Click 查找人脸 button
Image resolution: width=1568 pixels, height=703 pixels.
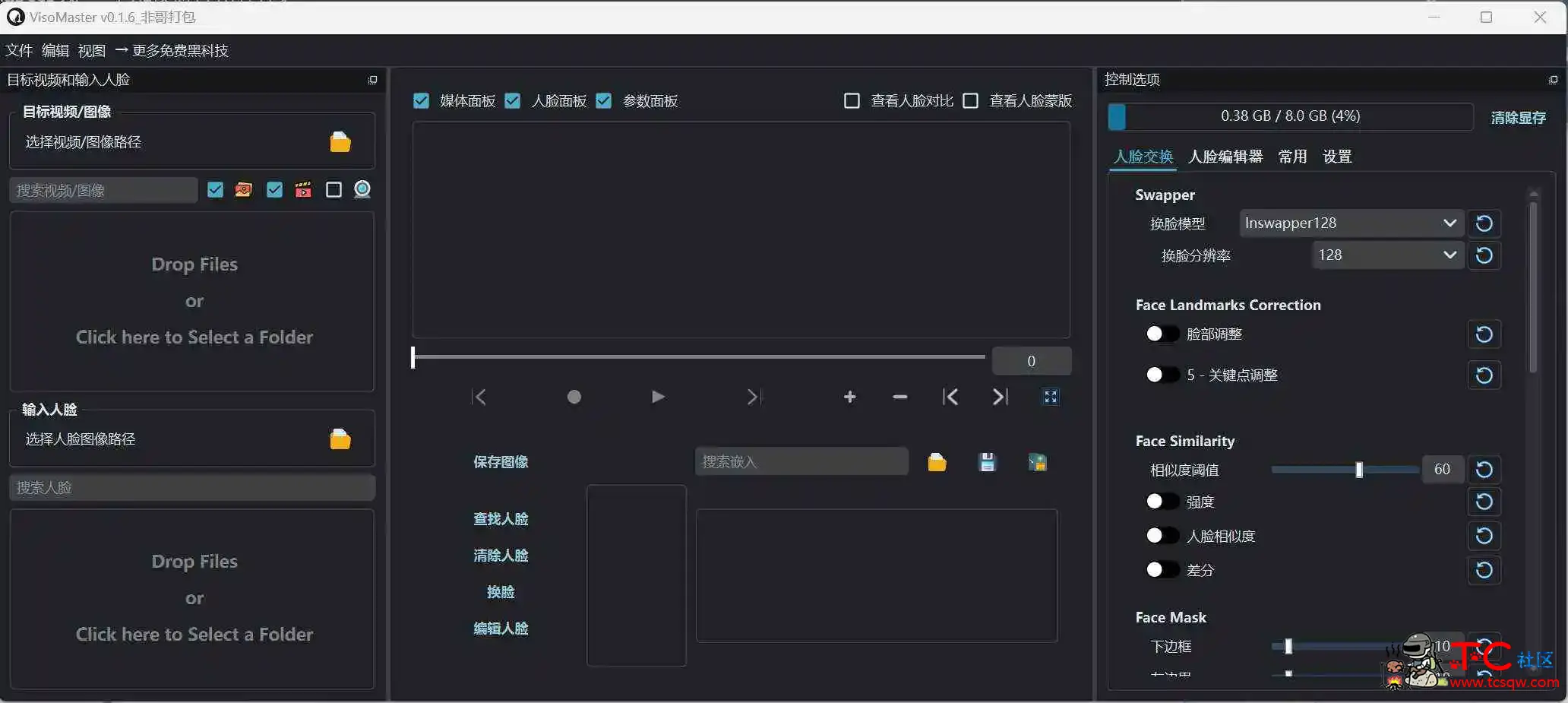point(501,519)
